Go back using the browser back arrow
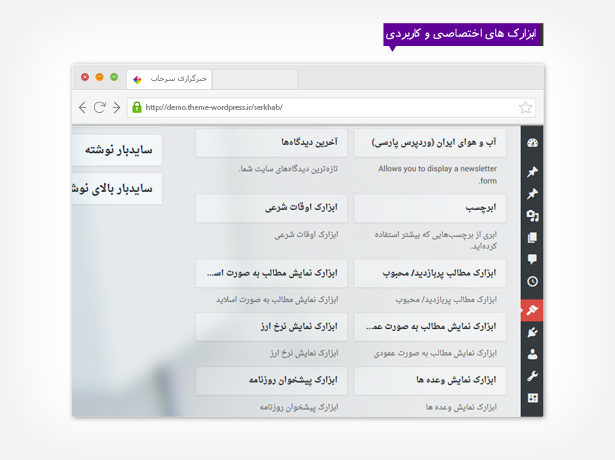Image resolution: width=615 pixels, height=460 pixels. pos(82,107)
